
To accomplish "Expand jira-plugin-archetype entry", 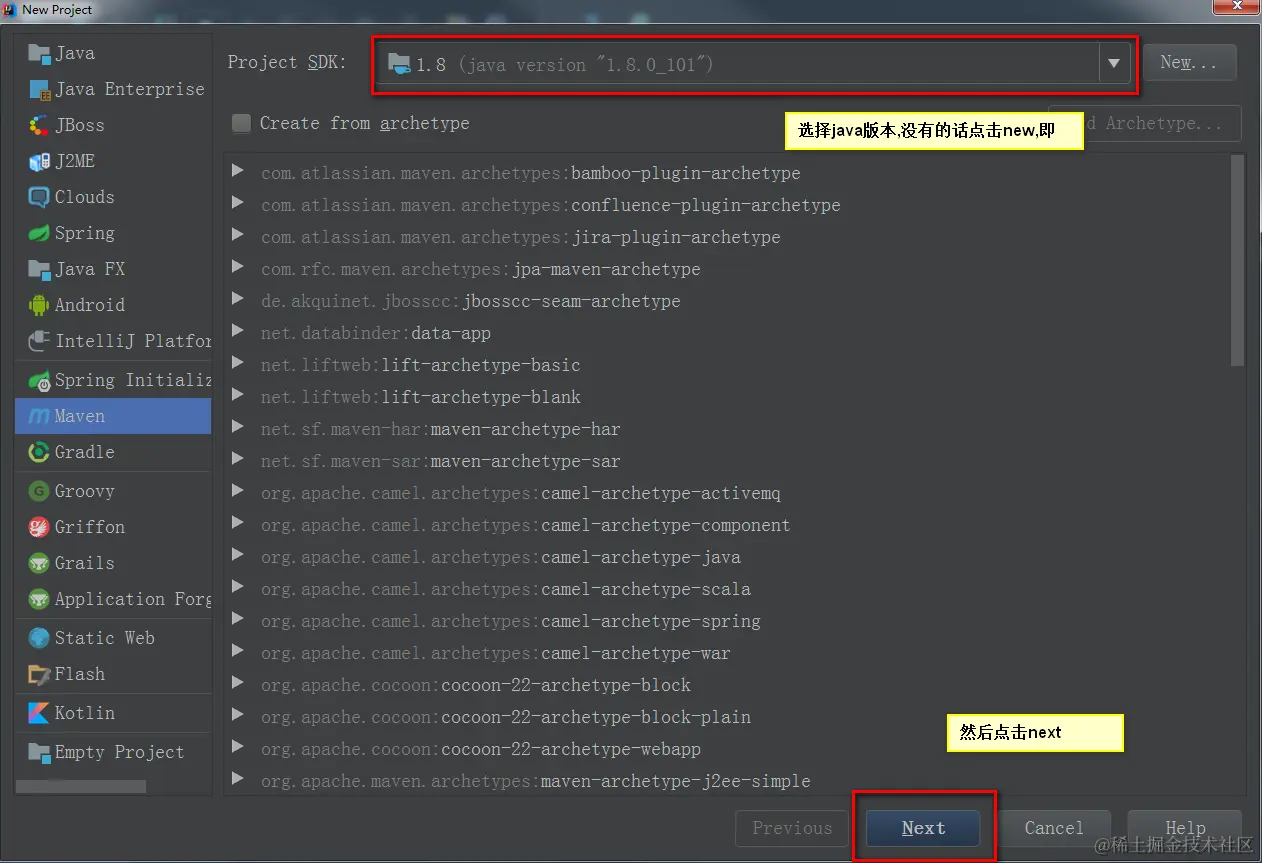I will pos(237,236).
